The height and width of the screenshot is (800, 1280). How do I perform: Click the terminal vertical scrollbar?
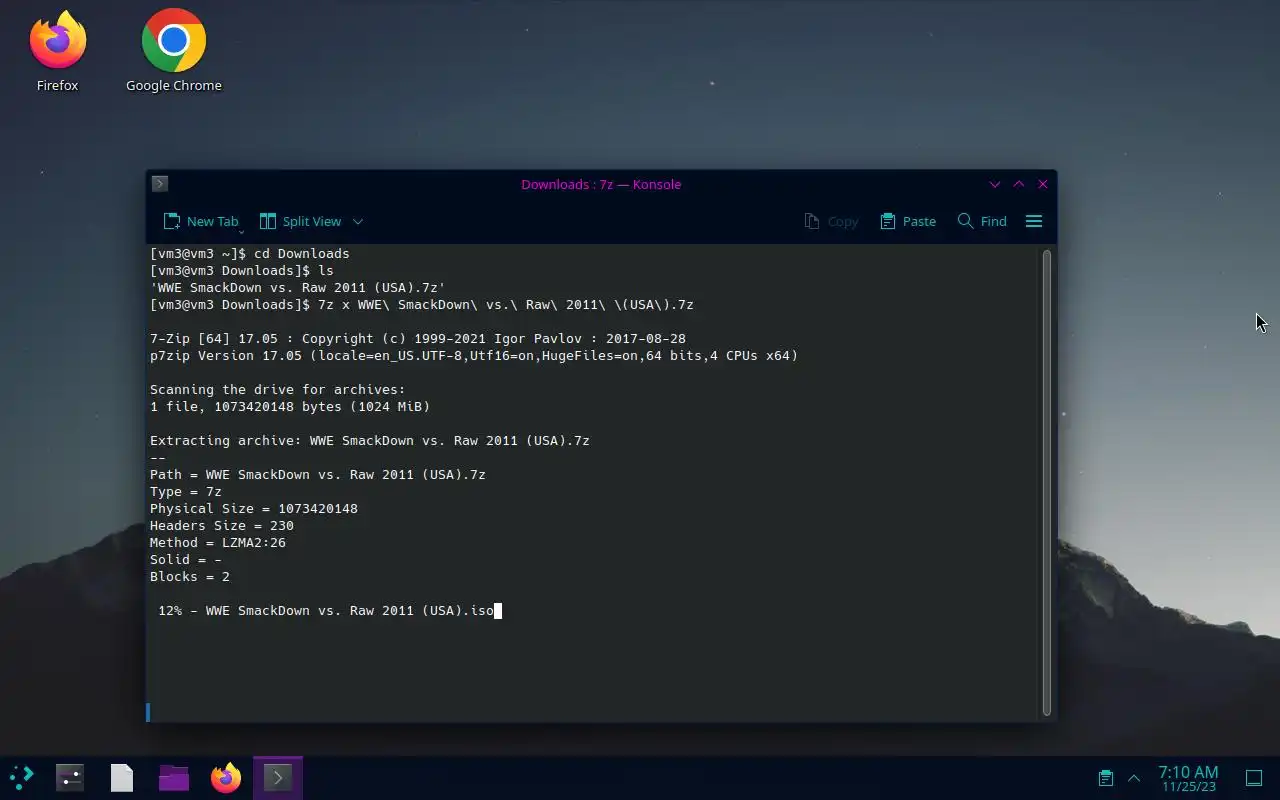pos(1047,482)
